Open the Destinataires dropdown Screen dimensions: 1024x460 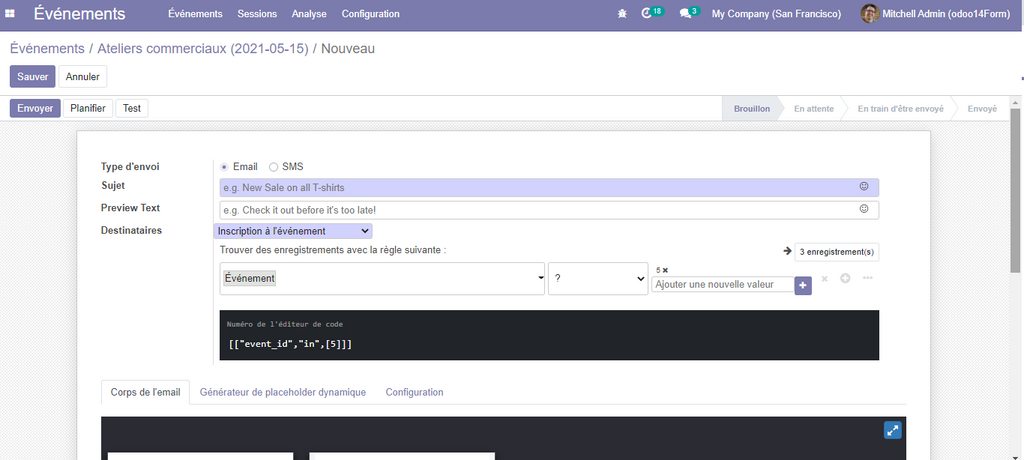(x=280, y=231)
